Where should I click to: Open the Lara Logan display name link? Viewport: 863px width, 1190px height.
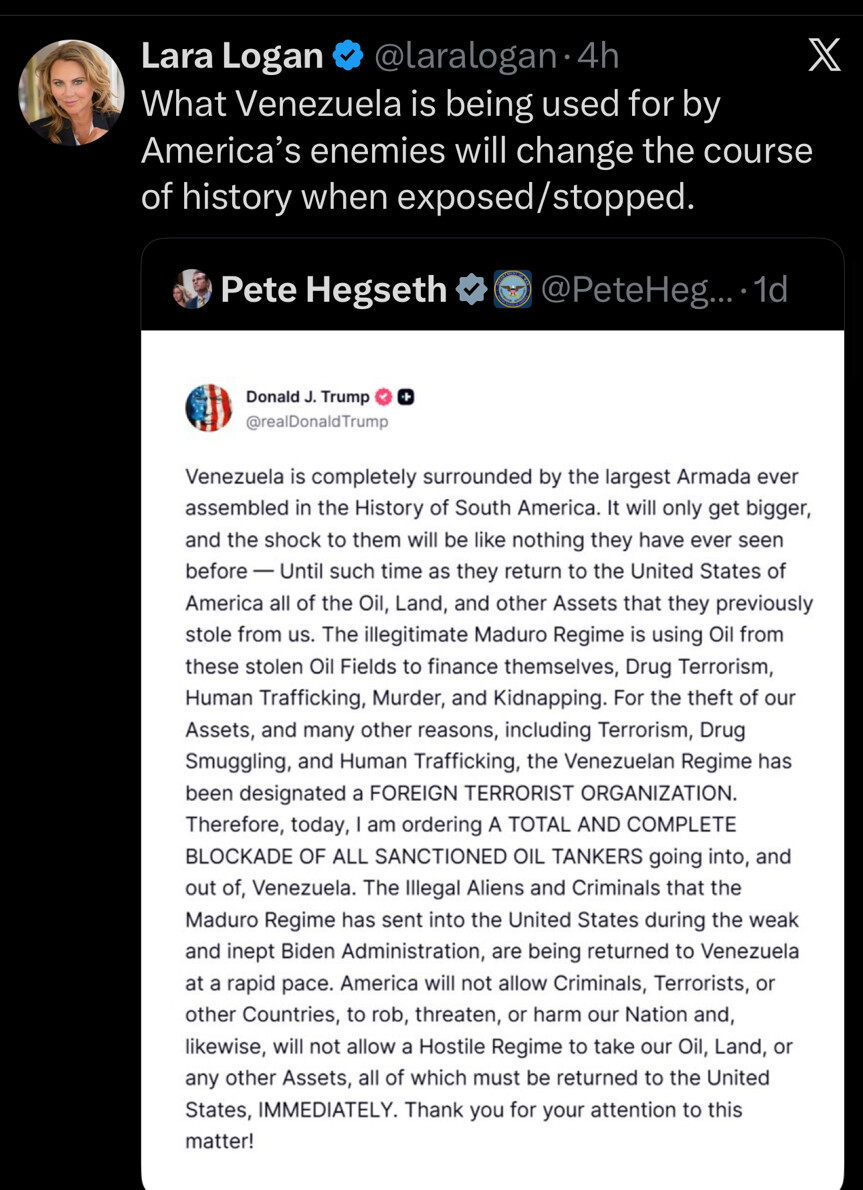click(232, 57)
